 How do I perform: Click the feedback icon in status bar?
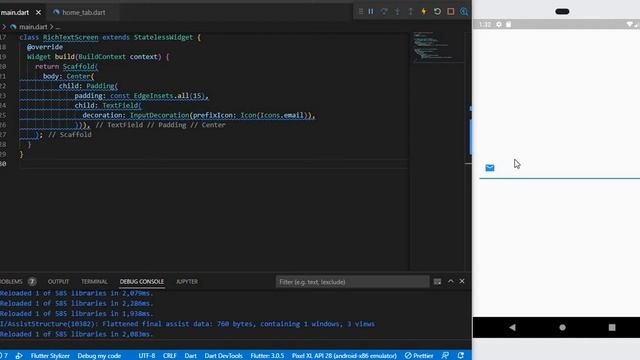[445, 356]
